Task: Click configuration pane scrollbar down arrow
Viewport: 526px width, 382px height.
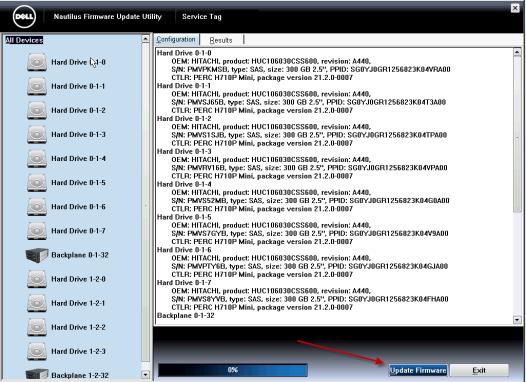Action: pyautogui.click(x=517, y=320)
